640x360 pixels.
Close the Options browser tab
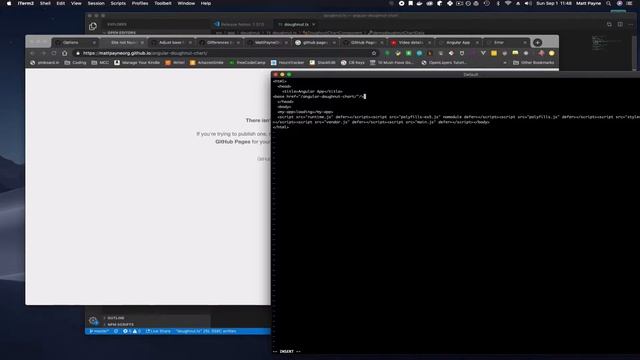pyautogui.click(x=94, y=42)
